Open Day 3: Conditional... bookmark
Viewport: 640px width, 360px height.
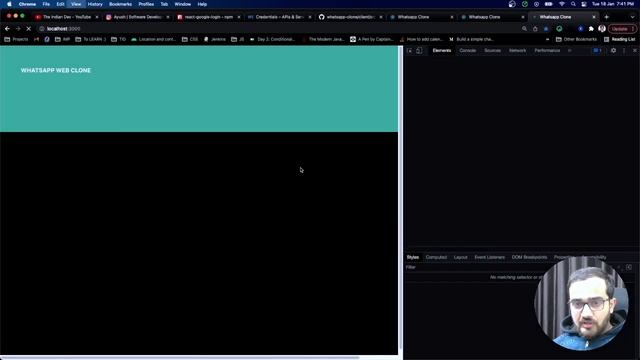click(x=272, y=39)
